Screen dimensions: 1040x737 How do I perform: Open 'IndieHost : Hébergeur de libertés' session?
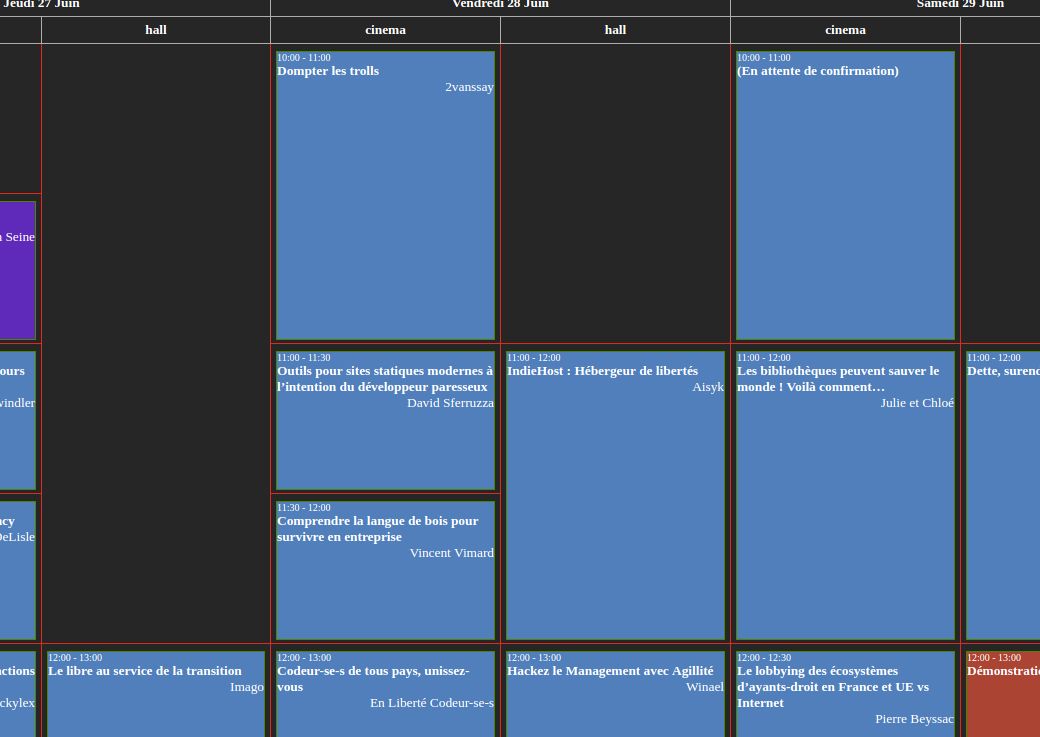tap(615, 495)
